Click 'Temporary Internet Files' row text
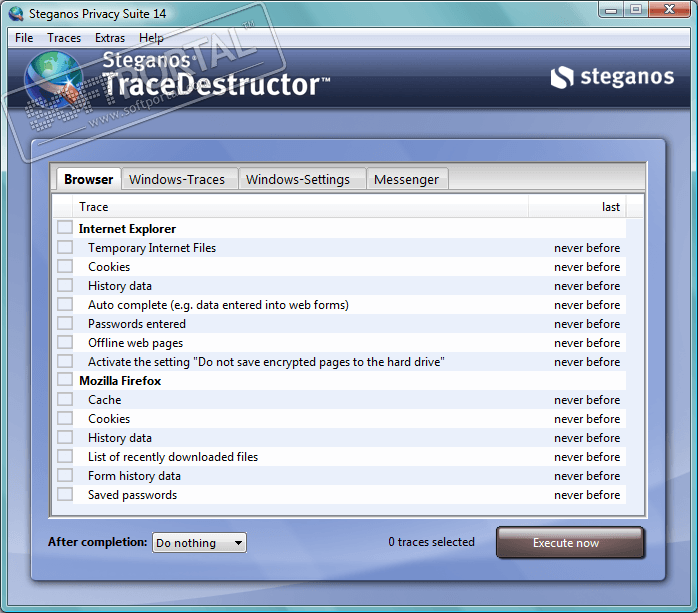This screenshot has width=698, height=613. 152,248
